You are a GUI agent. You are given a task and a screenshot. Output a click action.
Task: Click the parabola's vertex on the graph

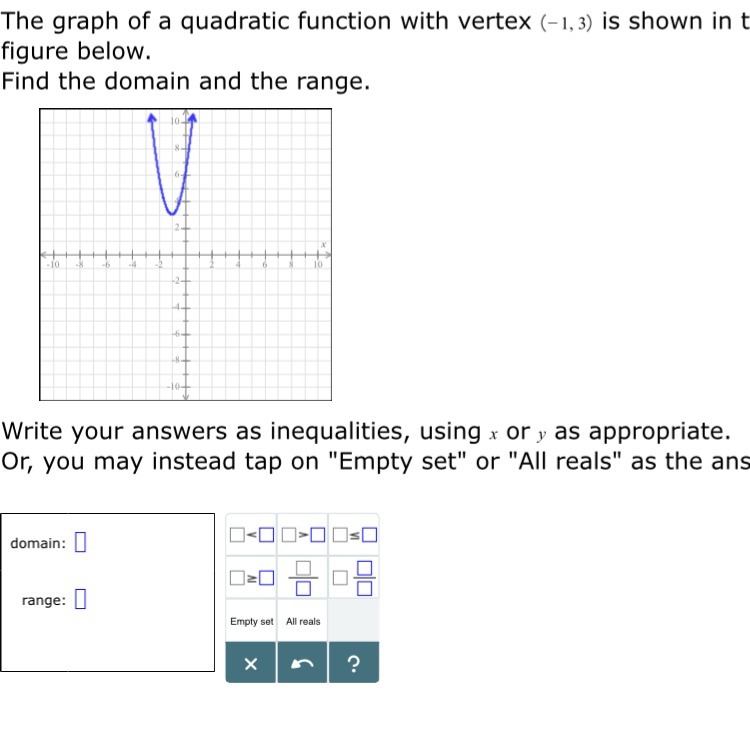point(172,214)
